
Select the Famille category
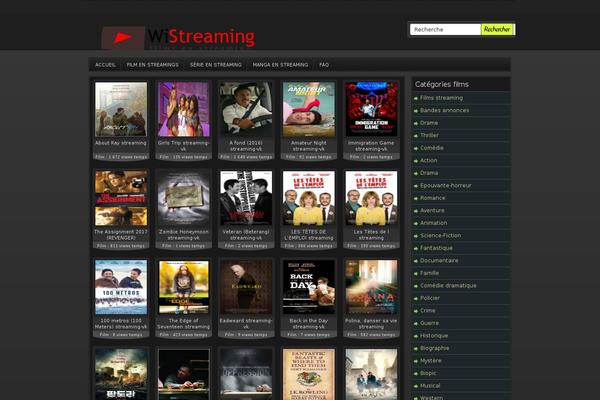tap(429, 273)
